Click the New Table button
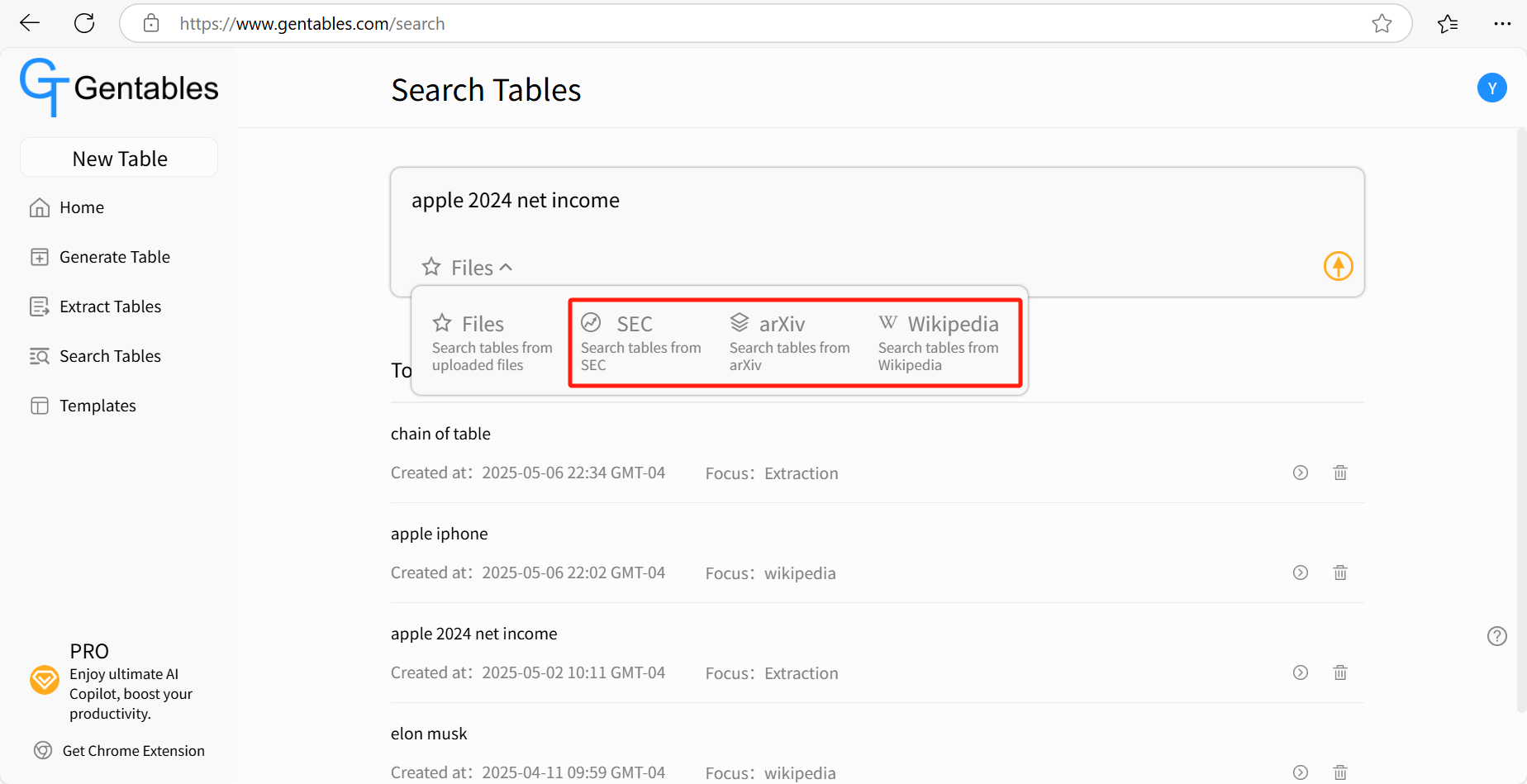Viewport: 1527px width, 784px height. [119, 158]
